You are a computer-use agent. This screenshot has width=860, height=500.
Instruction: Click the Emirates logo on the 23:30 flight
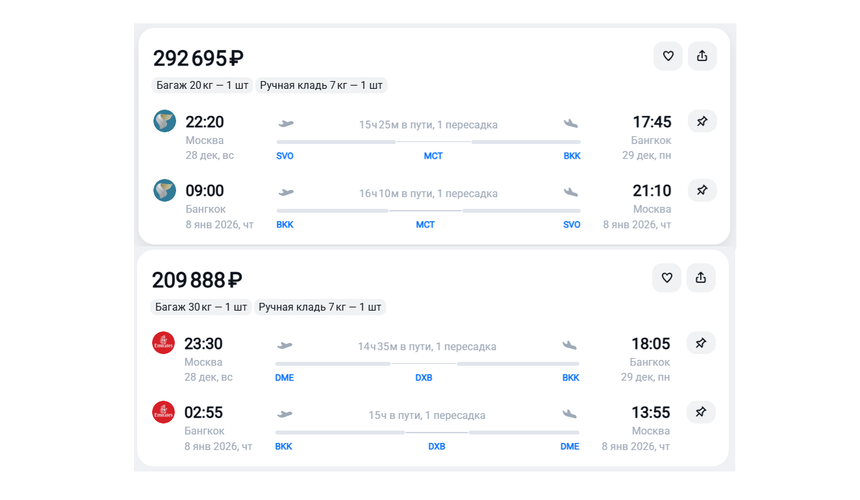pos(163,343)
